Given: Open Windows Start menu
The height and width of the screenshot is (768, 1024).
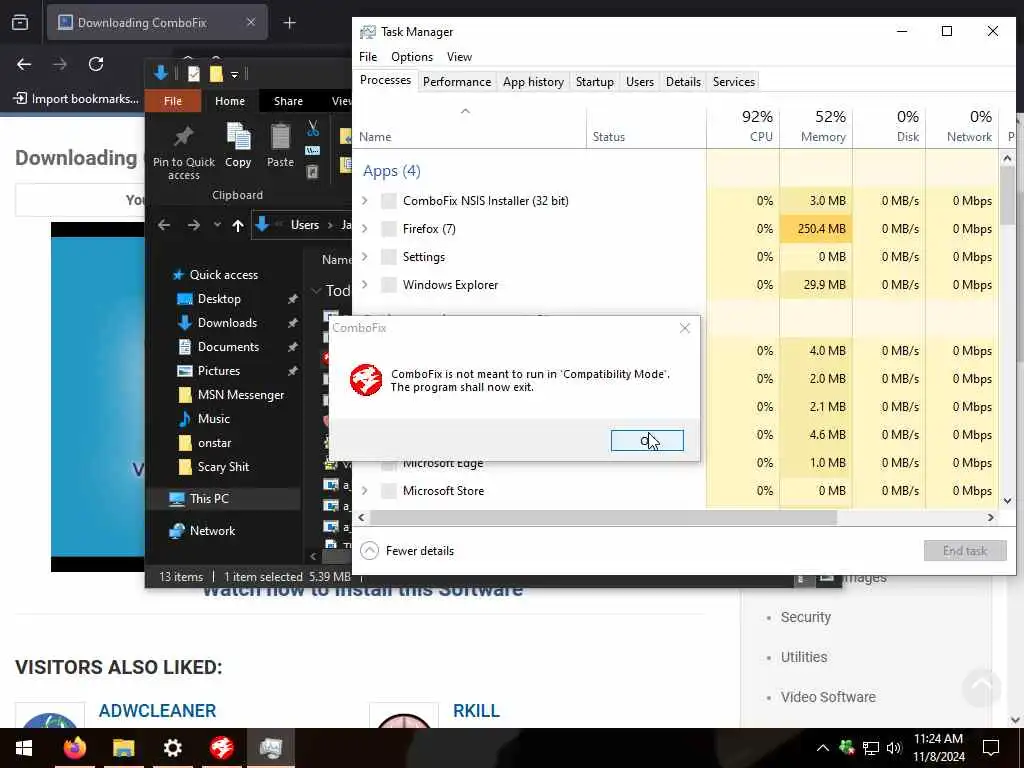Looking at the screenshot, I should 24,747.
